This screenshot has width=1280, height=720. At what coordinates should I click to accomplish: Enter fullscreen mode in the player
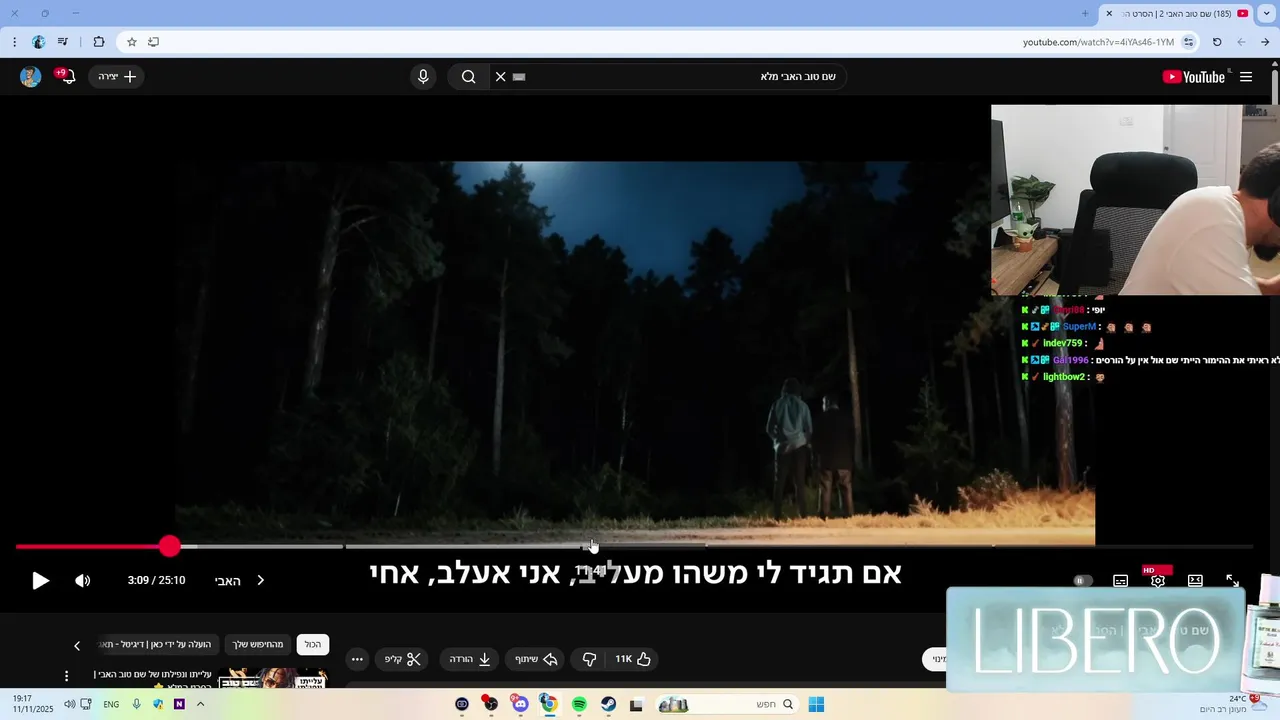point(1232,580)
